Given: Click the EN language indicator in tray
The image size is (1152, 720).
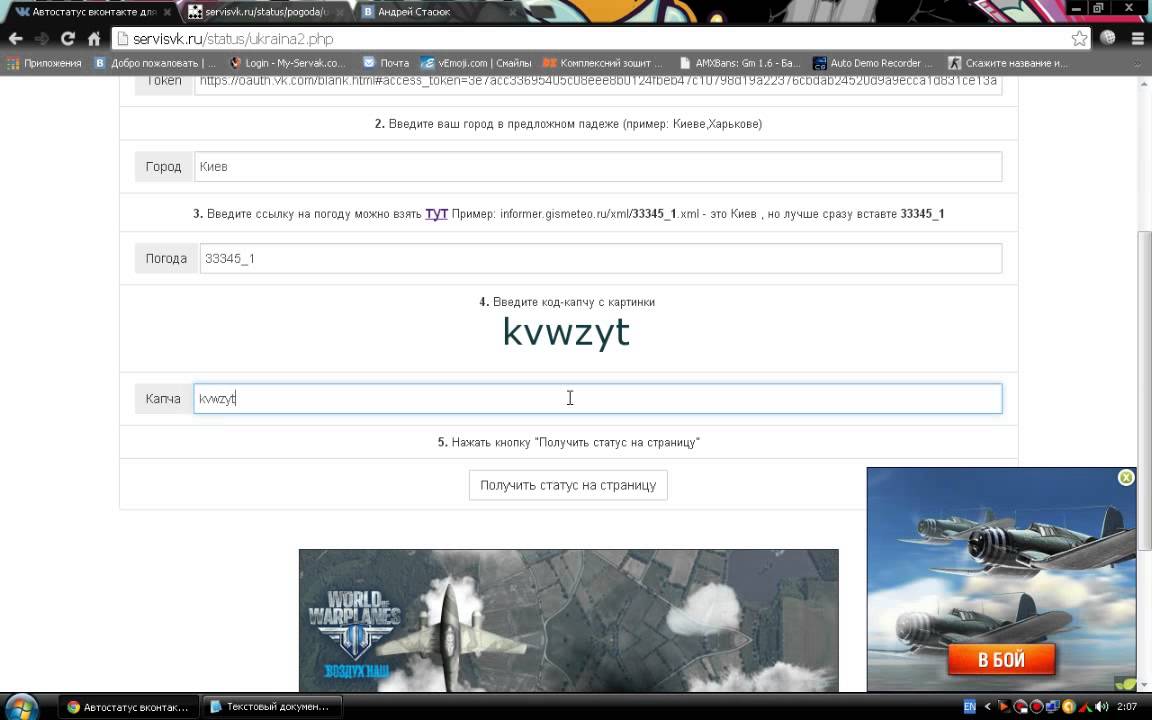Looking at the screenshot, I should [x=969, y=707].
